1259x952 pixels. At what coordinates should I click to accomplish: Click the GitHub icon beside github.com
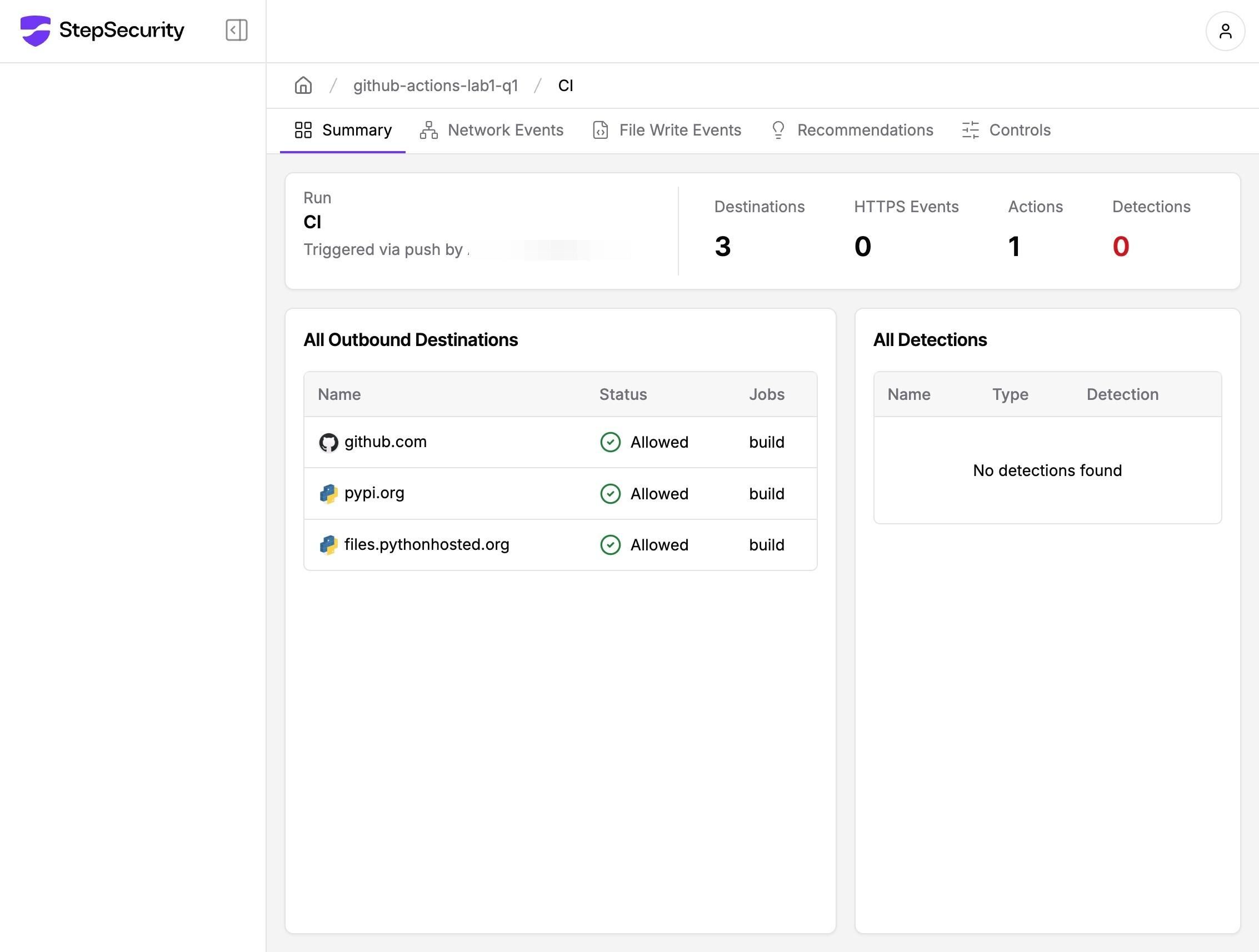click(x=328, y=443)
